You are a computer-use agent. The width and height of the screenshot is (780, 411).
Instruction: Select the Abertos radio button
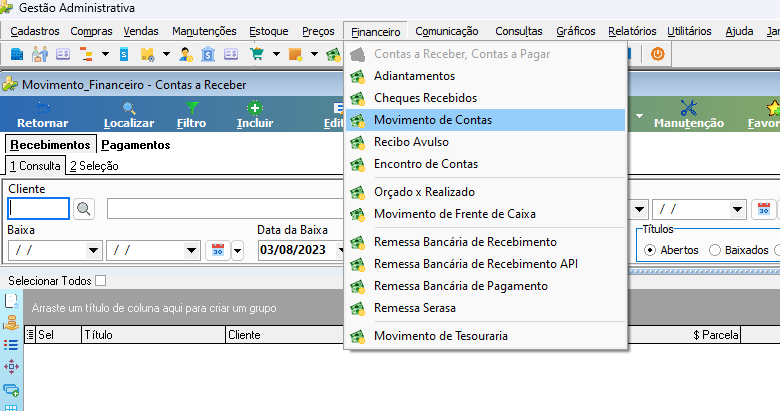pyautogui.click(x=650, y=250)
